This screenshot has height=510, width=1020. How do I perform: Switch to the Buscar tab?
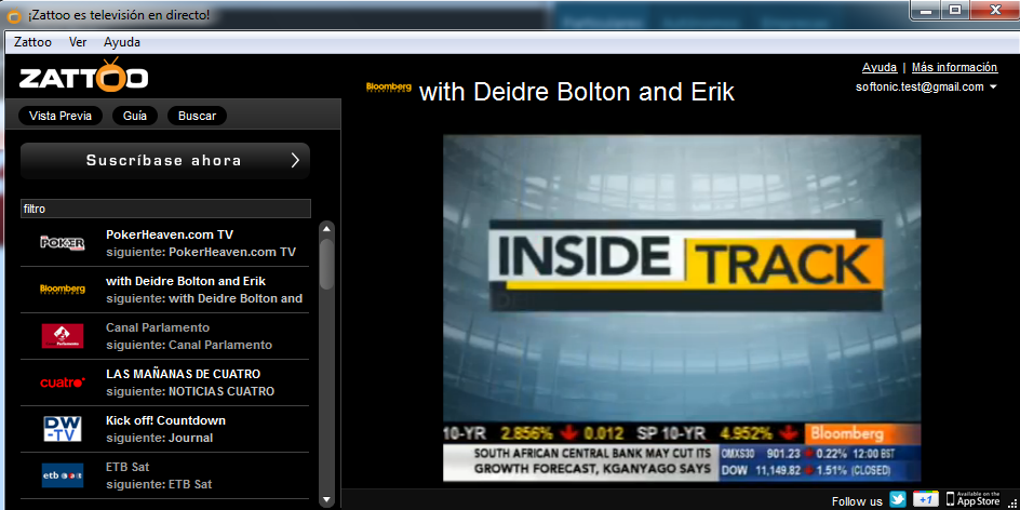pos(197,116)
